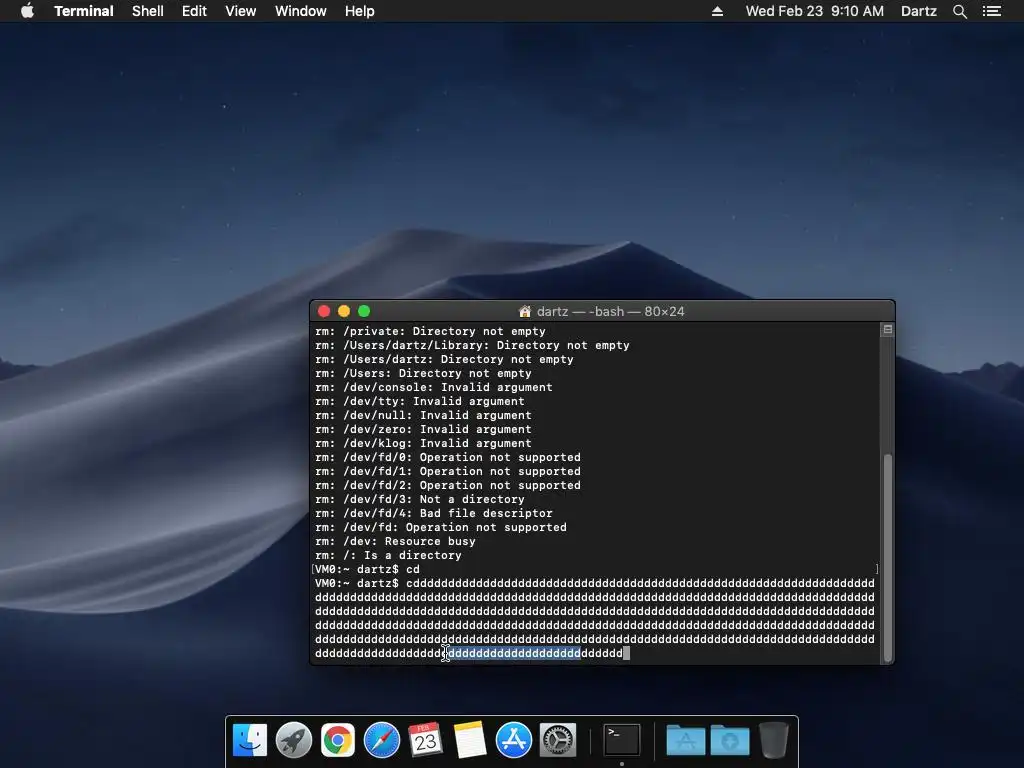
Task: Click the highlighted selected ddd text
Action: (x=514, y=653)
